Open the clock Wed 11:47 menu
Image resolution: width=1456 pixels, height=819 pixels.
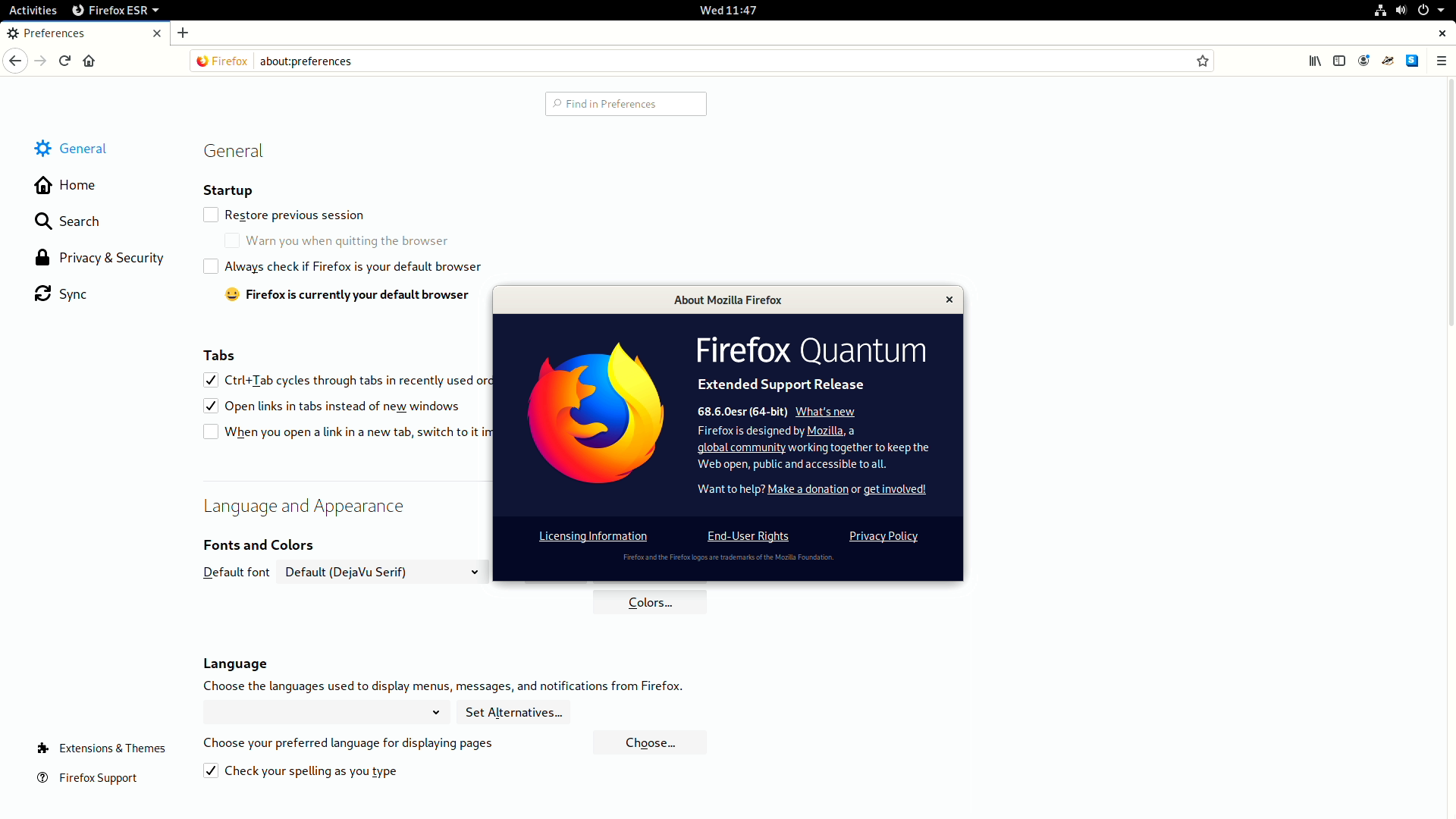click(727, 10)
